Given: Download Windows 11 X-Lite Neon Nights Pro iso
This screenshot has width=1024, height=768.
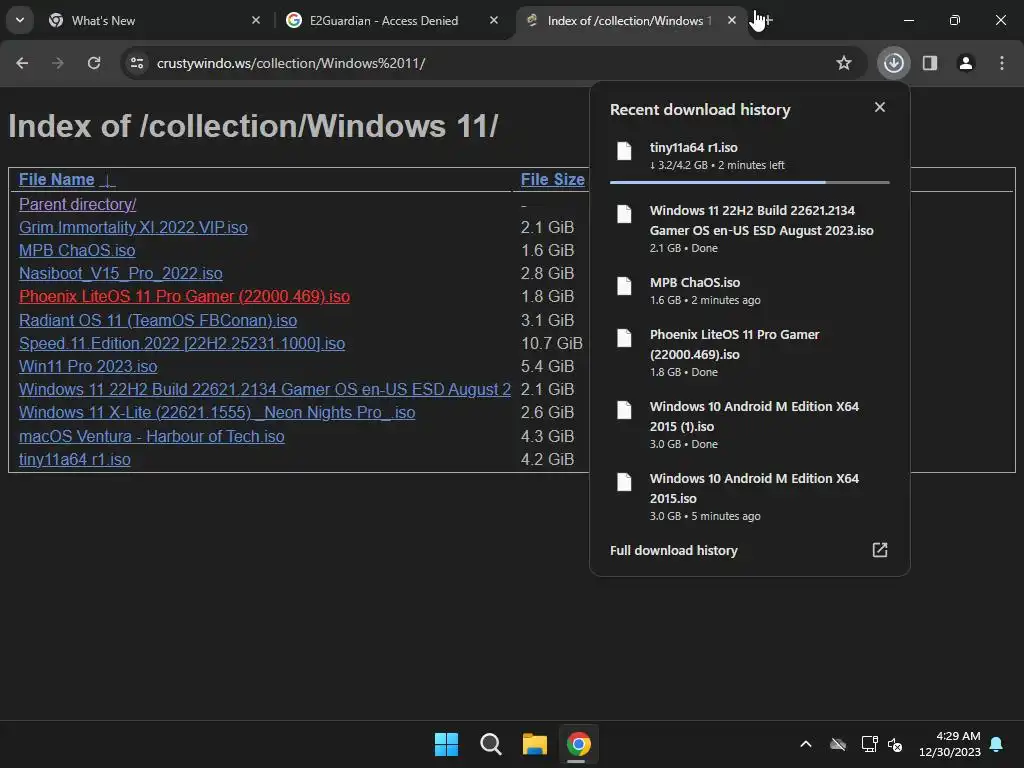Looking at the screenshot, I should tap(217, 413).
